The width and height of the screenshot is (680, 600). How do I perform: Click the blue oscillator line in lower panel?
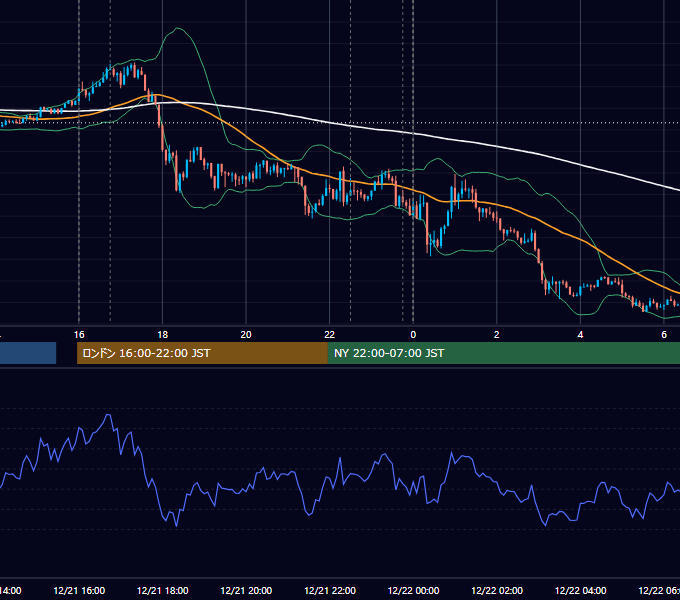click(x=340, y=470)
